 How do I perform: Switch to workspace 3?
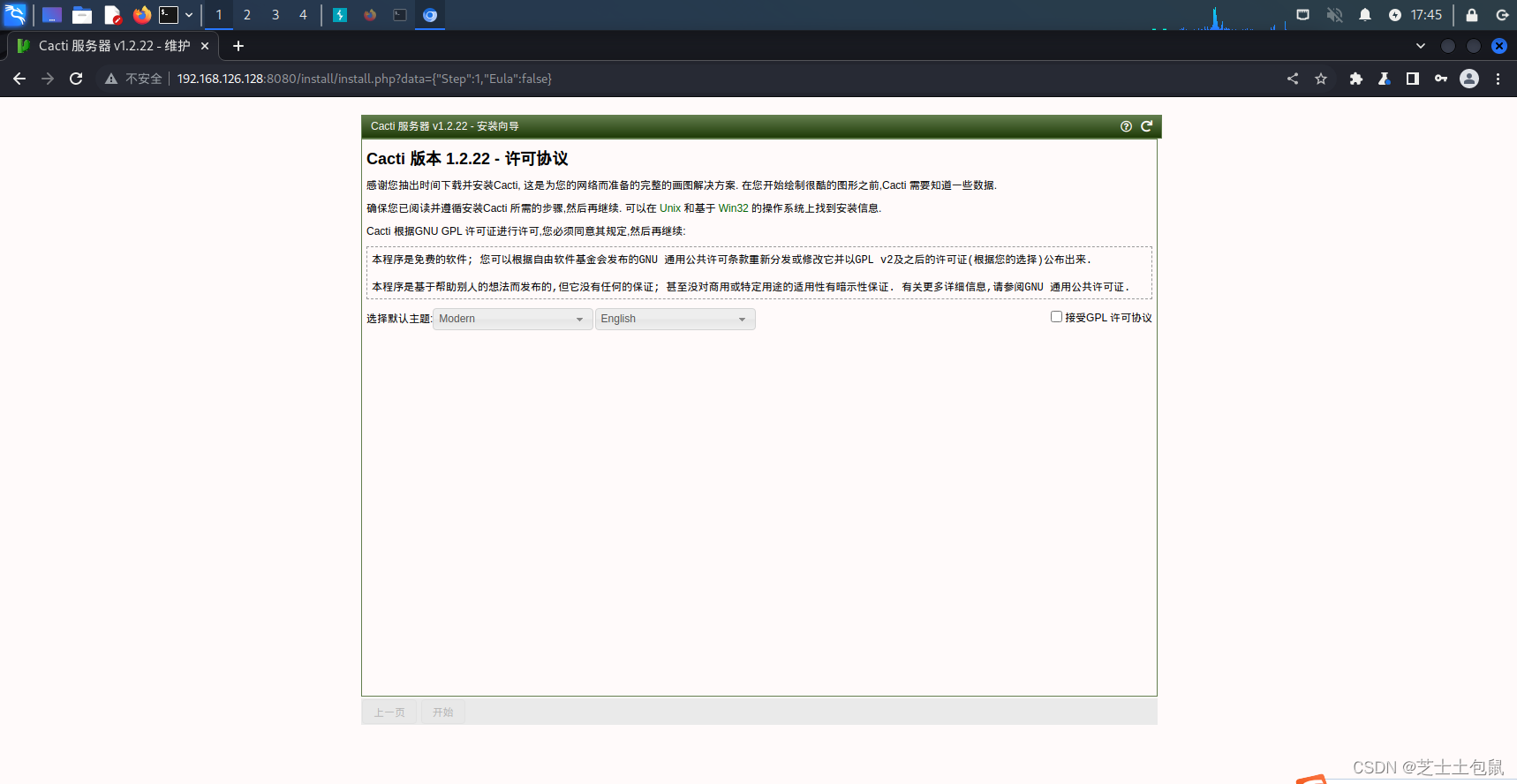tap(275, 15)
